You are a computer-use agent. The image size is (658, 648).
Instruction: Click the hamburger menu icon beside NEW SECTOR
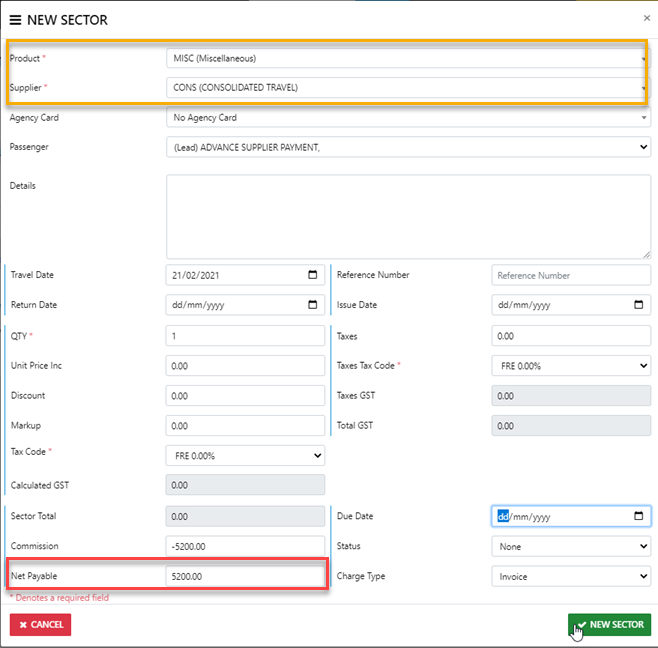tap(15, 20)
